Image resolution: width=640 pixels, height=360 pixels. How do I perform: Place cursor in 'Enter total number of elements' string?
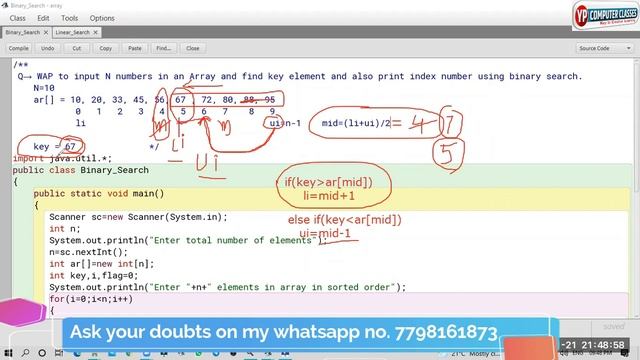click(233, 240)
